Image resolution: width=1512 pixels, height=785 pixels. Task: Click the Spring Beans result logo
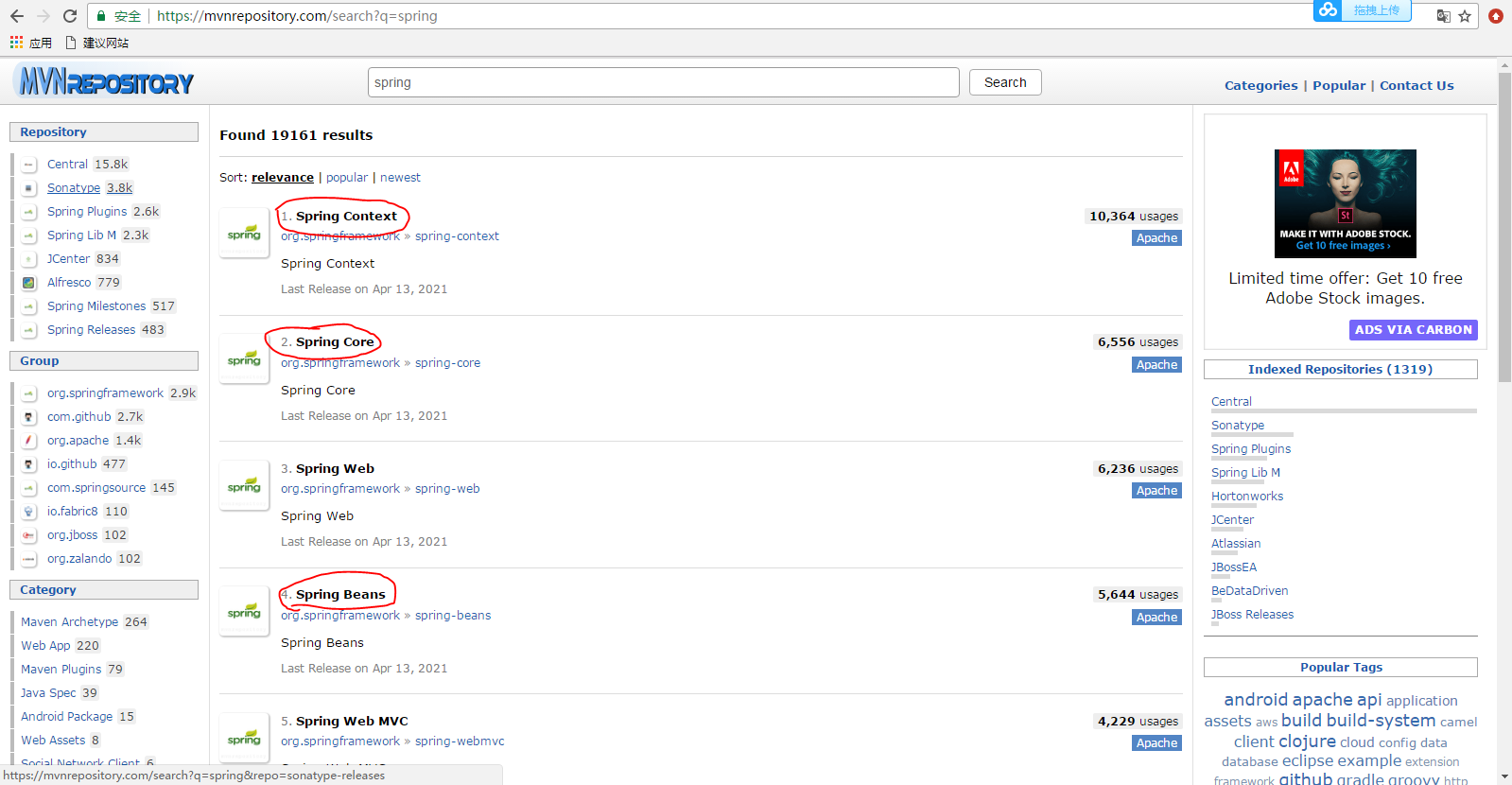244,612
